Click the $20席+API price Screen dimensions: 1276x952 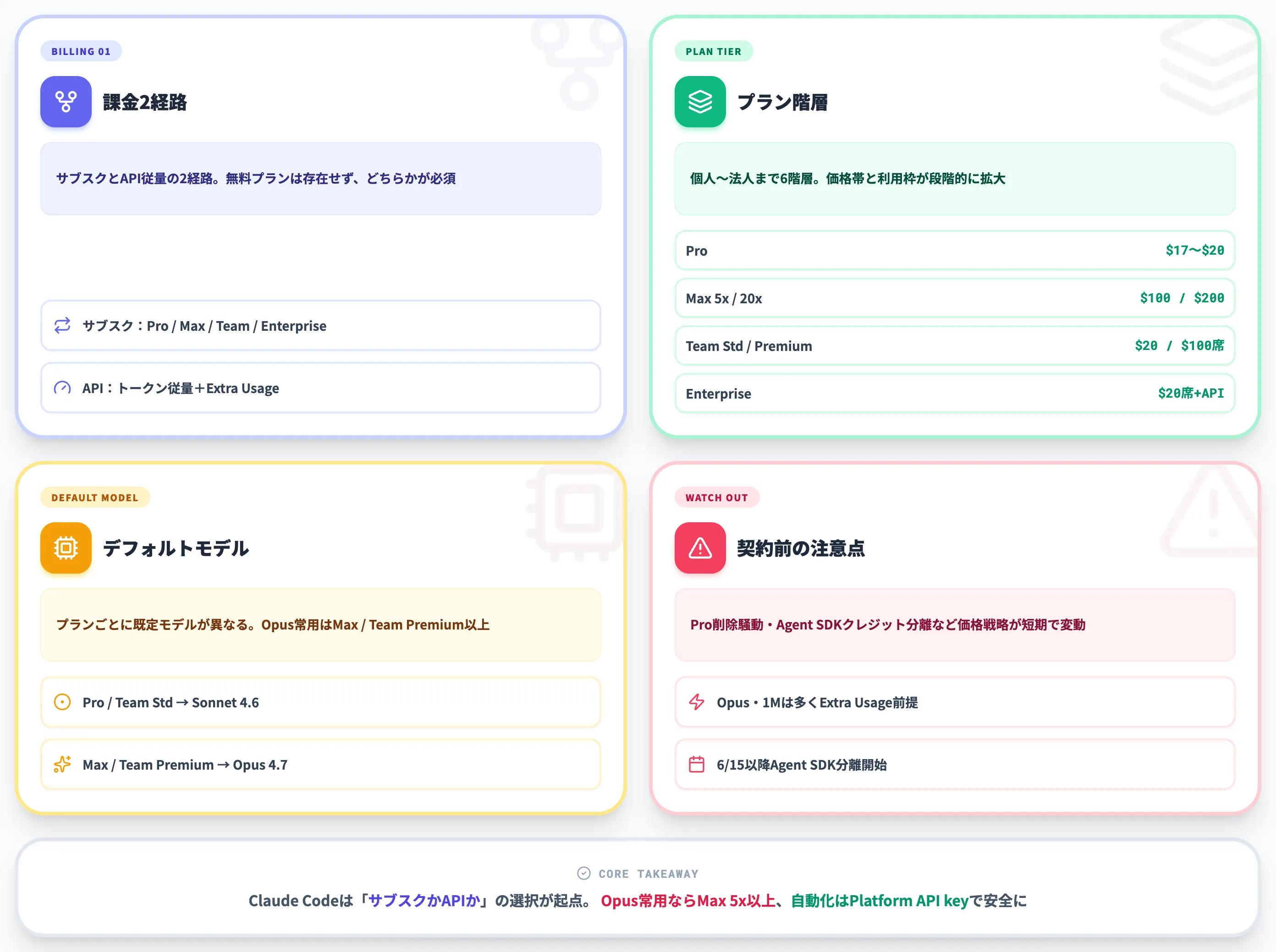tap(1191, 393)
